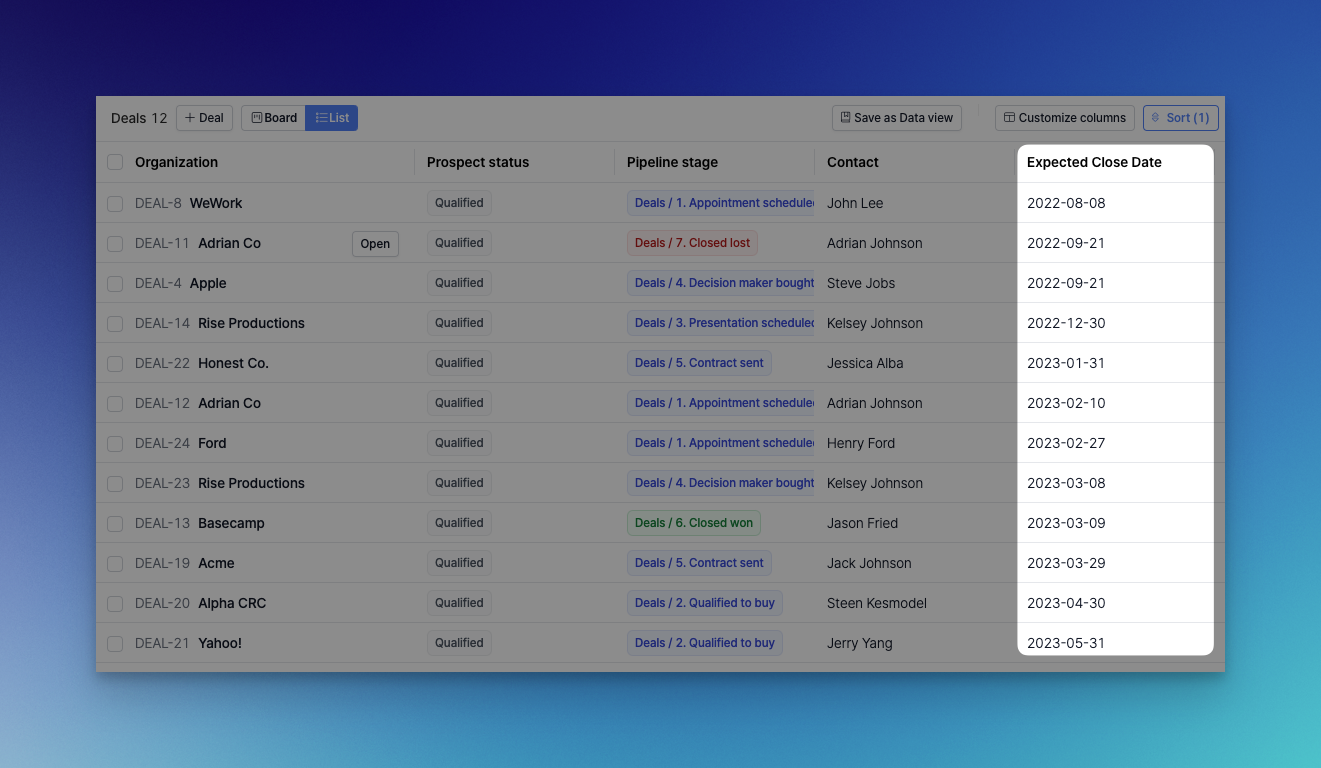The width and height of the screenshot is (1321, 768).
Task: Check the DEAL-21 Yahoo! checkbox
Action: 115,643
